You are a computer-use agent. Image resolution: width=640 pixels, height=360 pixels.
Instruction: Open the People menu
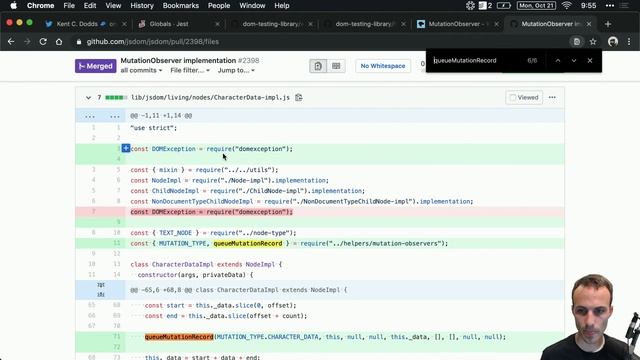pos(219,6)
